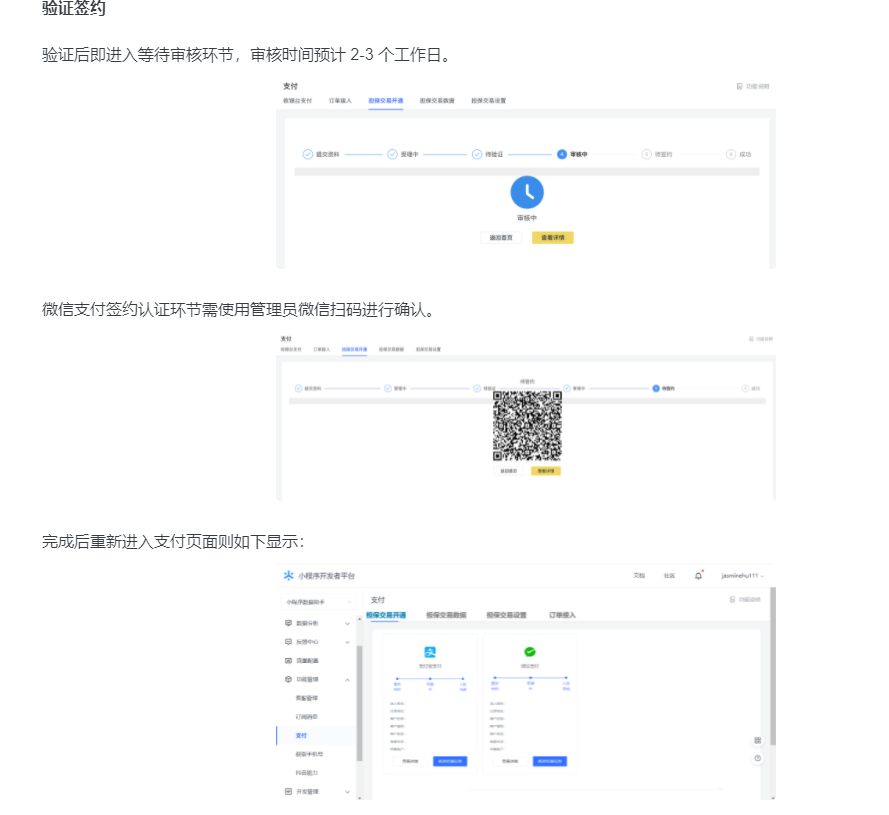Image resolution: width=889 pixels, height=815 pixels.
Task: Click the 数据分析 sidebar icon
Action: click(x=288, y=623)
